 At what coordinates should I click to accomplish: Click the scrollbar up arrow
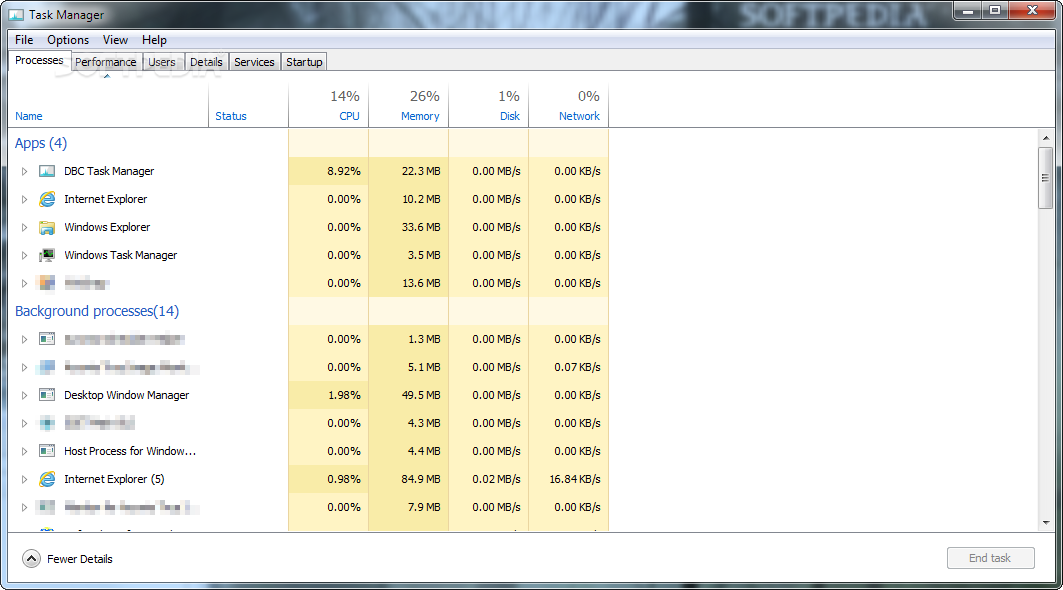tap(1045, 138)
